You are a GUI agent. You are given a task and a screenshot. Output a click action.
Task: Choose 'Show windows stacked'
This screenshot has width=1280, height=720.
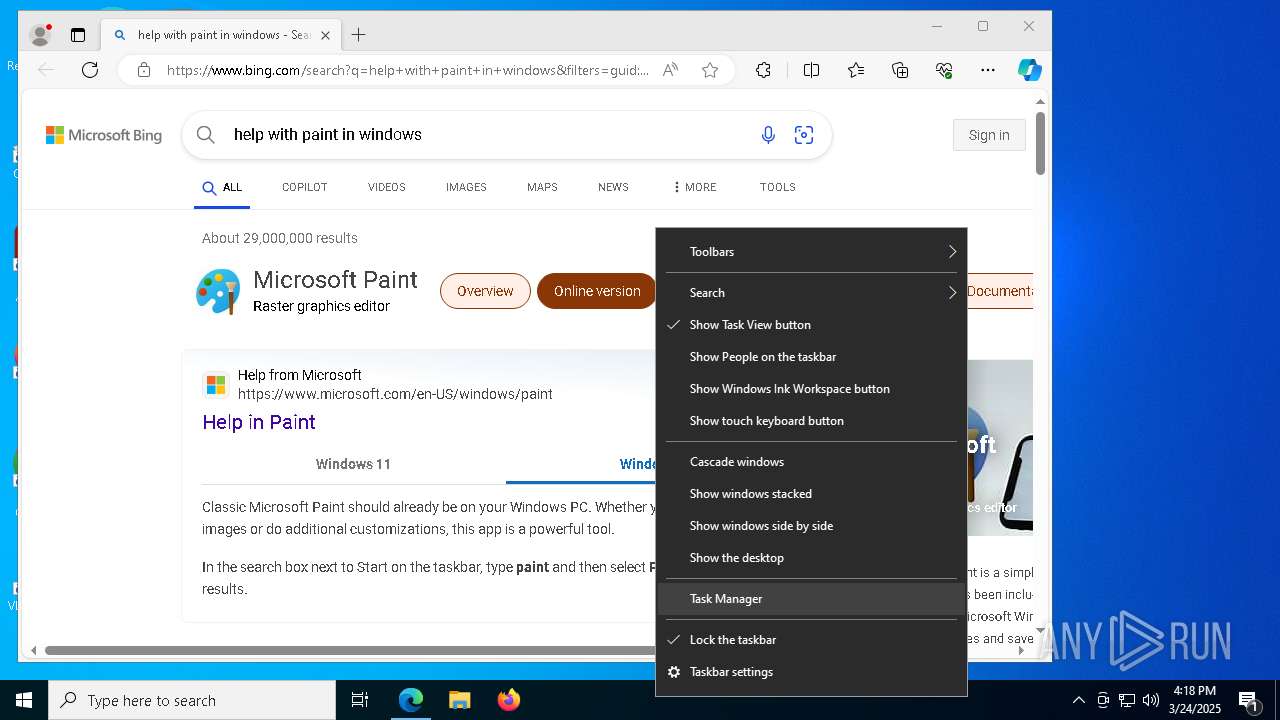coord(811,494)
